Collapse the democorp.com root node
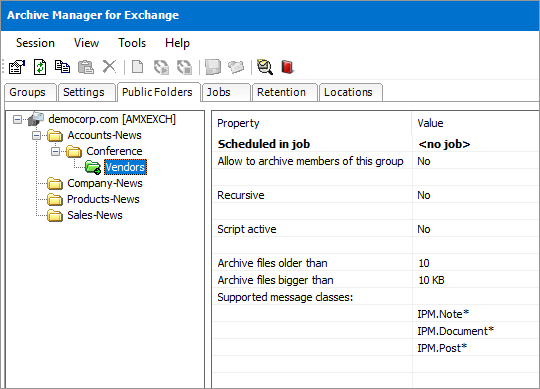The width and height of the screenshot is (540, 389). tap(17, 119)
